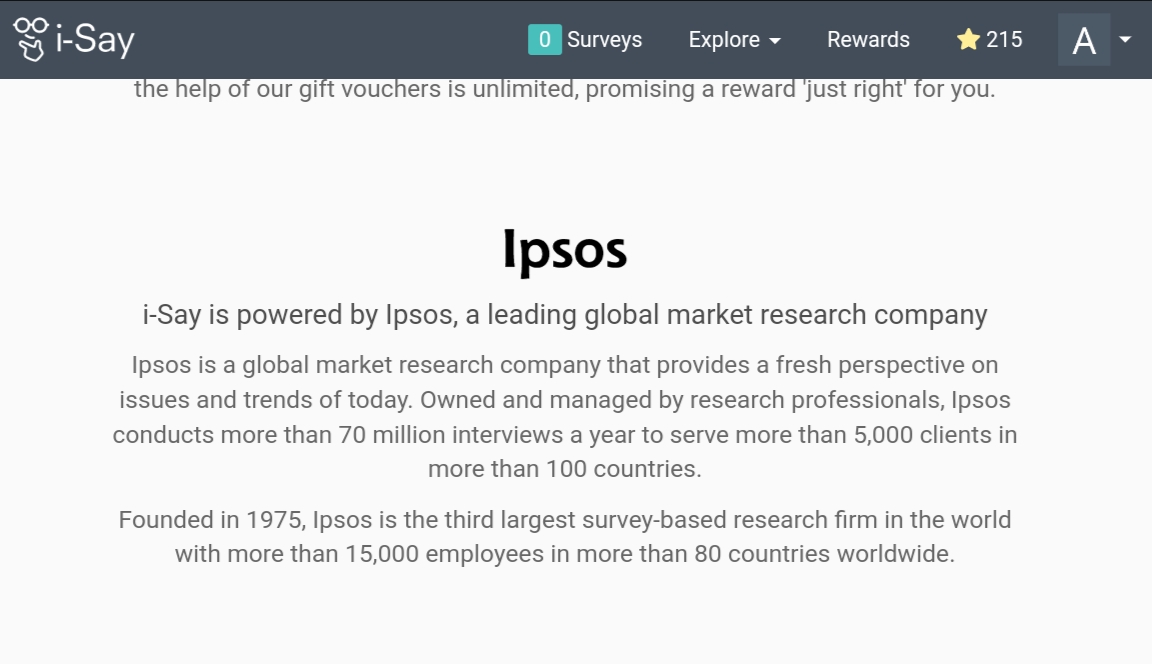Go to the Rewards page

coord(868,40)
